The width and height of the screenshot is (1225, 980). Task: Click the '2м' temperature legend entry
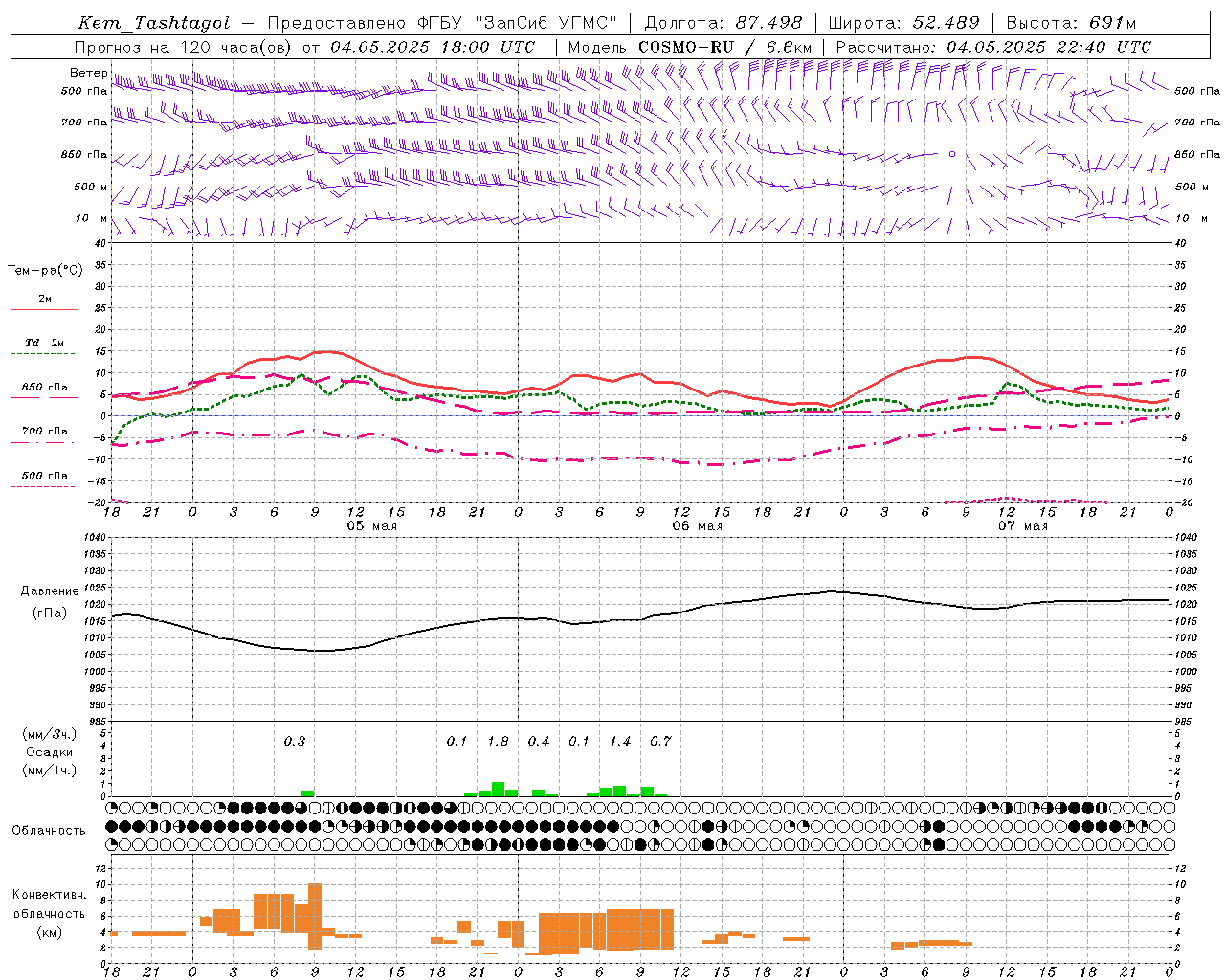point(45,299)
